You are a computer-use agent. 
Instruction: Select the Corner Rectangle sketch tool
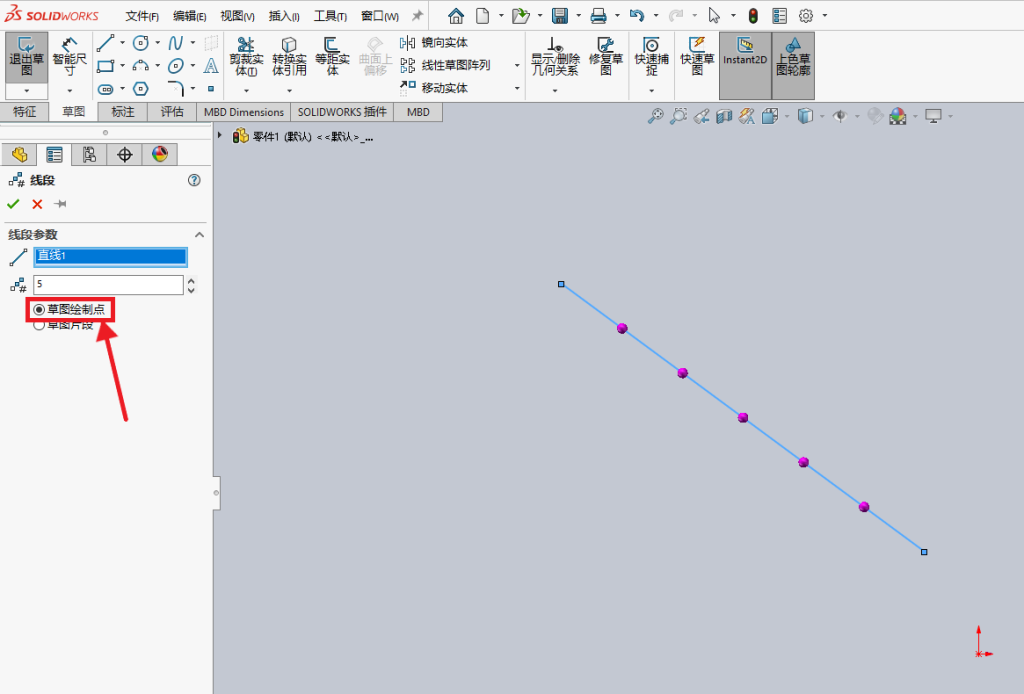tap(105, 66)
